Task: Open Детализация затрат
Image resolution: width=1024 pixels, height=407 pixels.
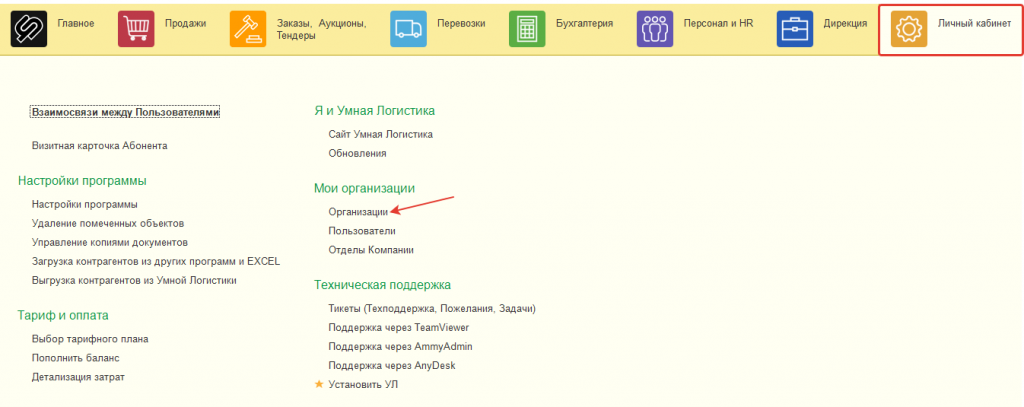Action: (x=78, y=377)
